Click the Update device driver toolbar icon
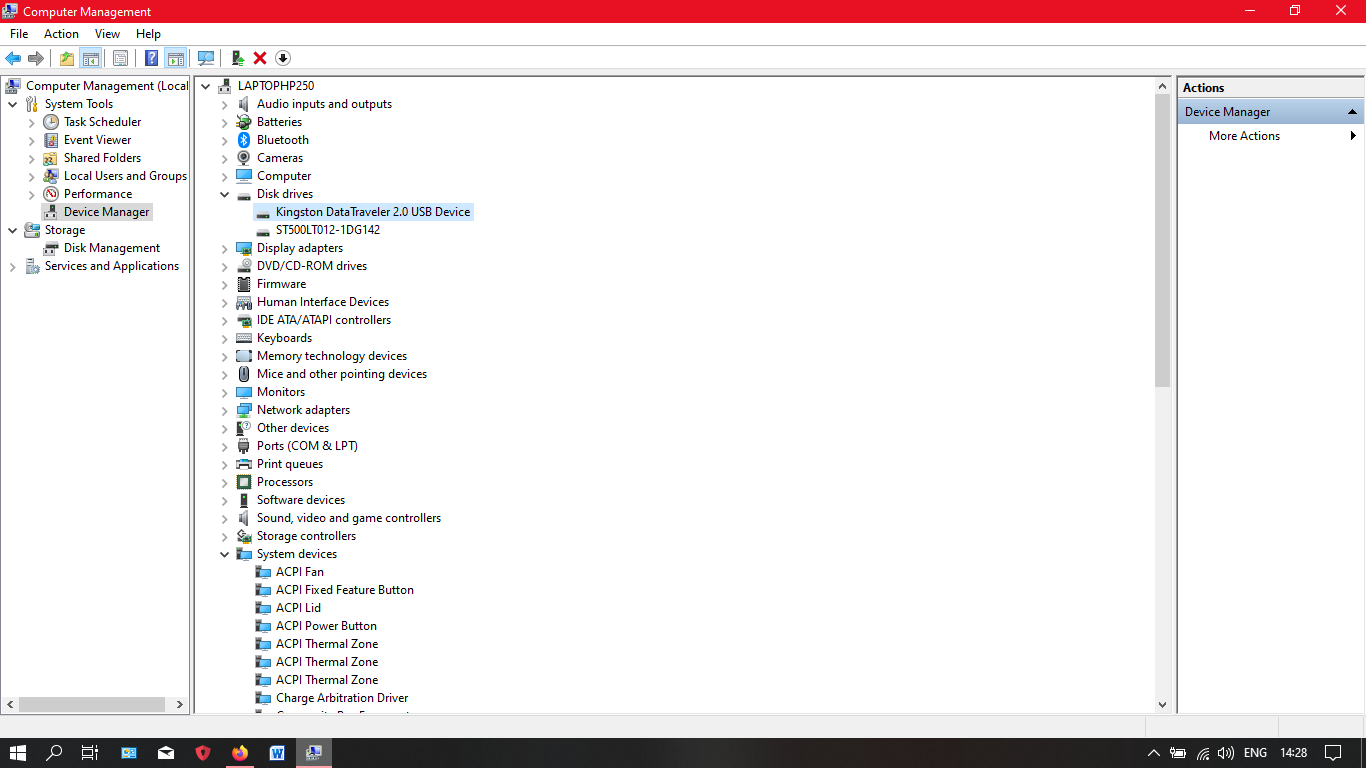This screenshot has height=768, width=1366. tap(237, 58)
